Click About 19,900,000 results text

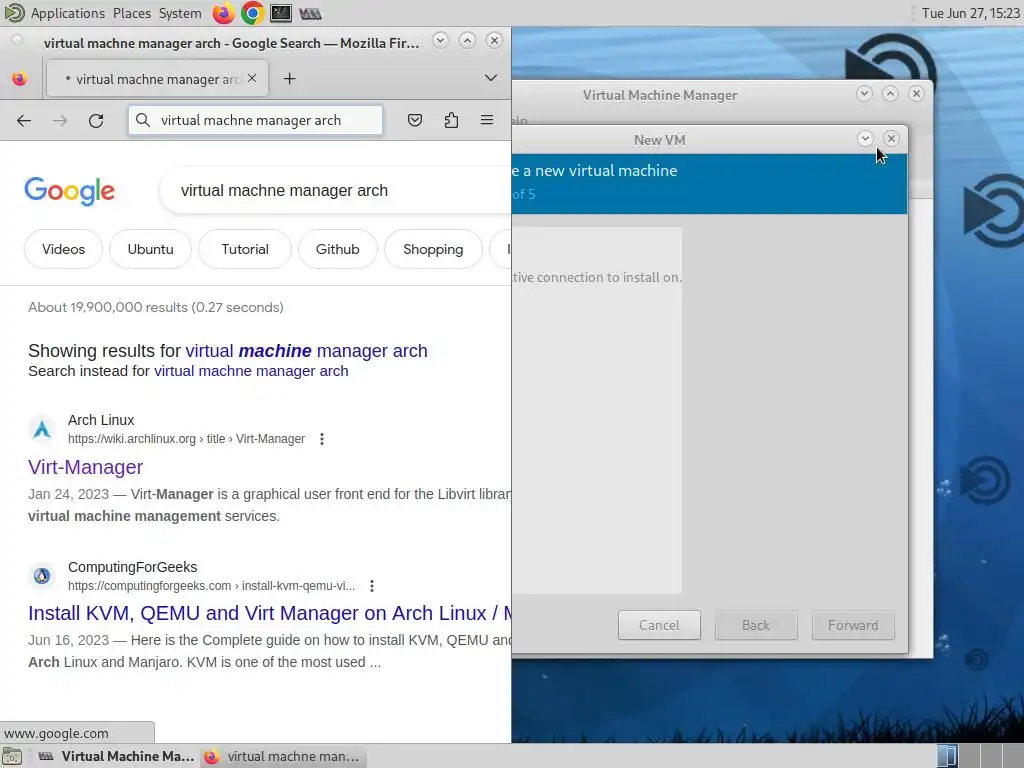(x=155, y=307)
